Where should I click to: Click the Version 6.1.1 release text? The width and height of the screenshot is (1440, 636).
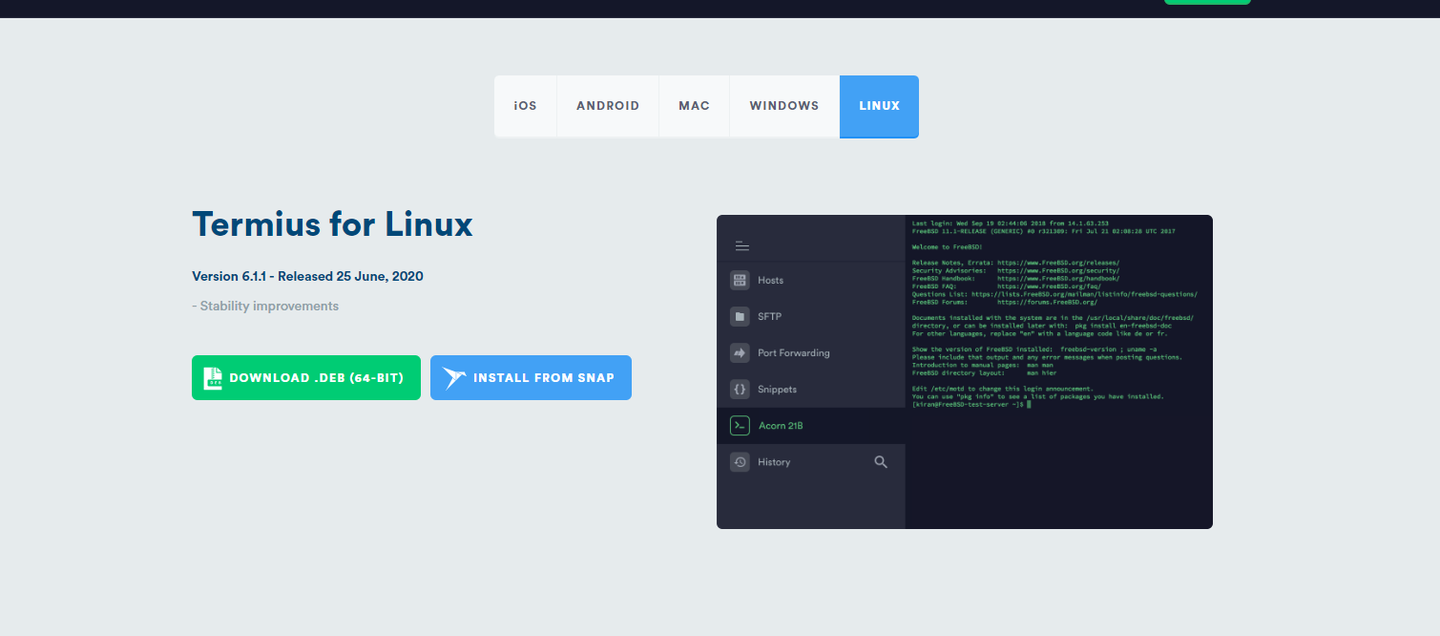tap(307, 276)
